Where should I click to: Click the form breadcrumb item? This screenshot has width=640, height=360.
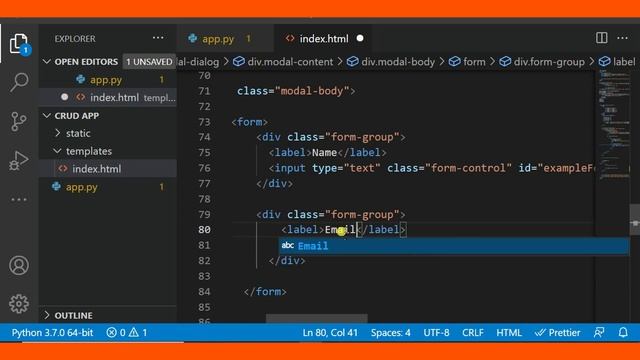pyautogui.click(x=467, y=62)
